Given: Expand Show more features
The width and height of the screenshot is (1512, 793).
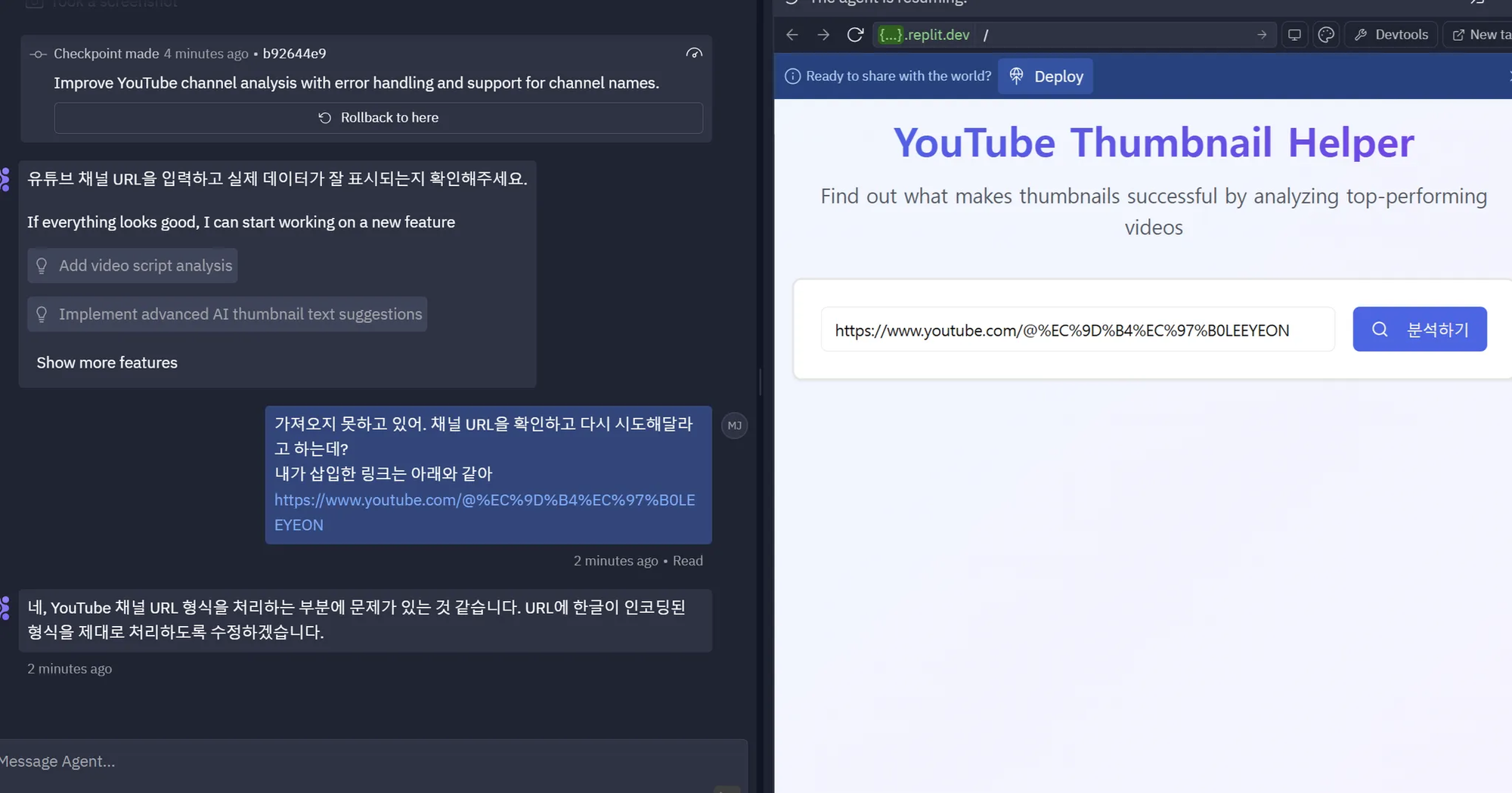Looking at the screenshot, I should click(x=107, y=363).
